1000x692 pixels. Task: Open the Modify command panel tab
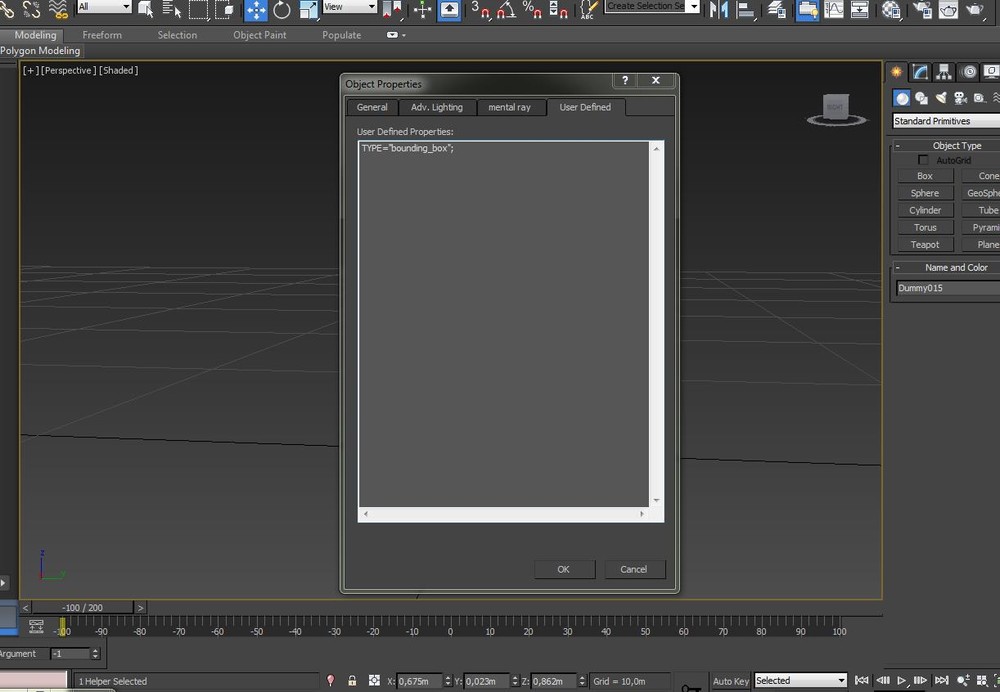[920, 72]
